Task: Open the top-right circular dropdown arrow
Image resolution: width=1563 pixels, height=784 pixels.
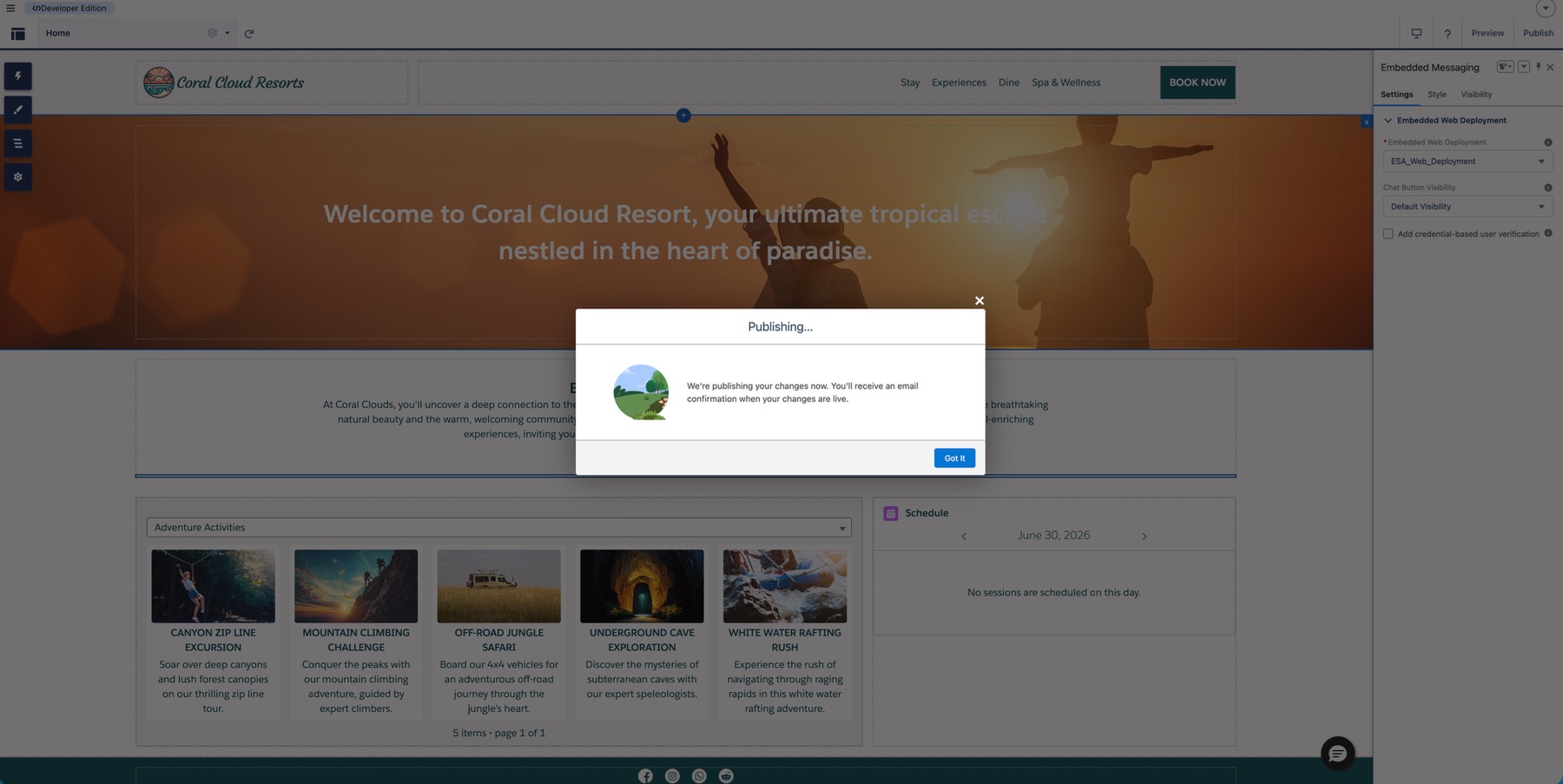Action: [x=1545, y=8]
